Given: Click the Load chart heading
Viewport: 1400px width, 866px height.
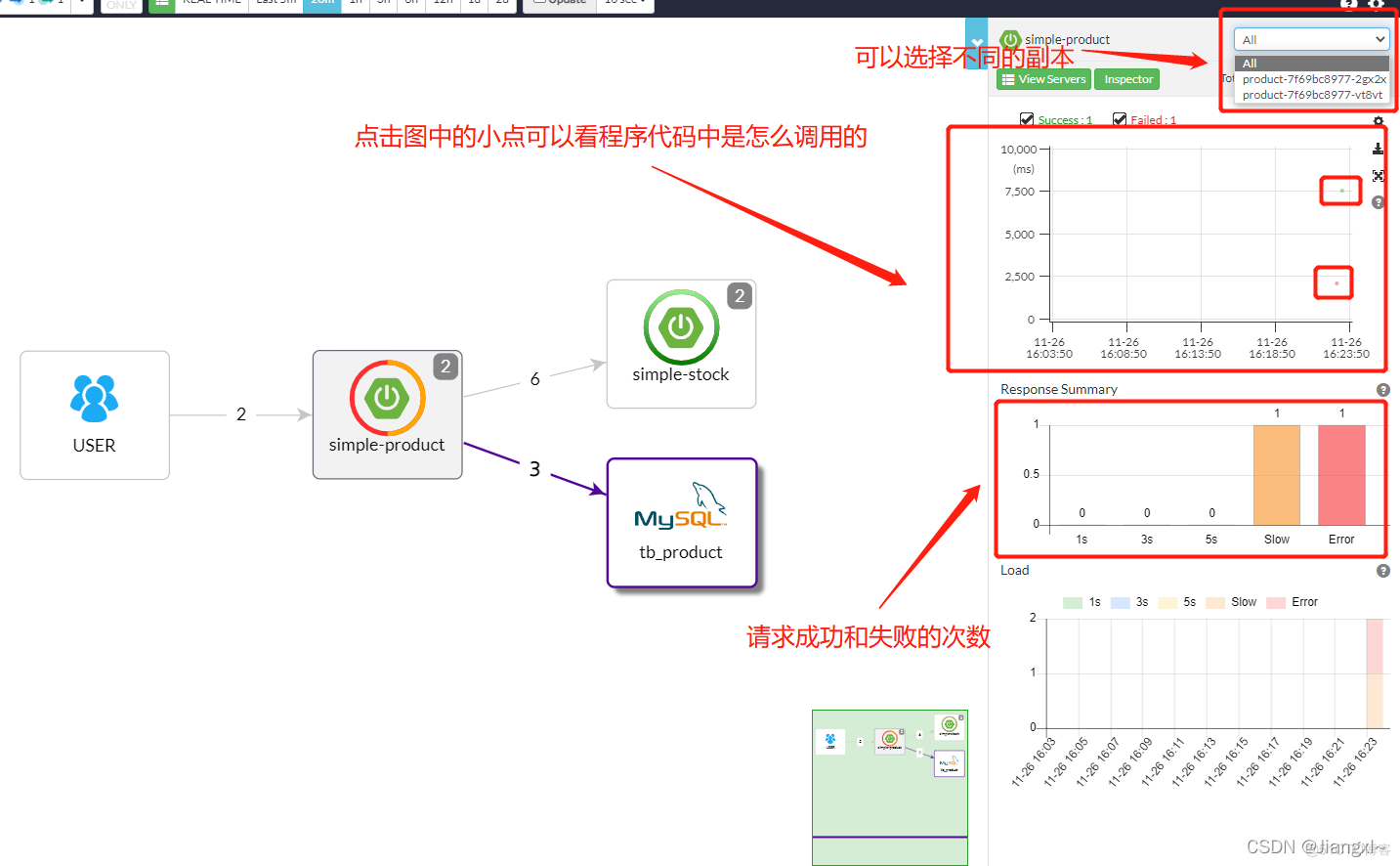Looking at the screenshot, I should (x=1014, y=570).
